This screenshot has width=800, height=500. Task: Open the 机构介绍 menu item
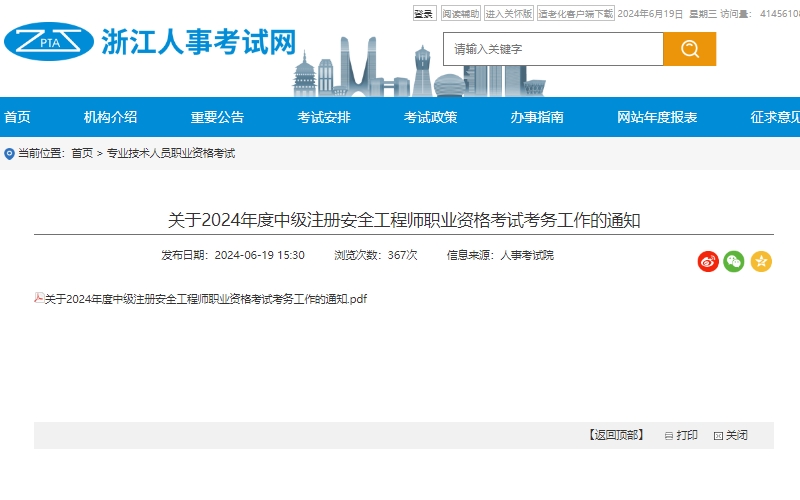point(110,117)
